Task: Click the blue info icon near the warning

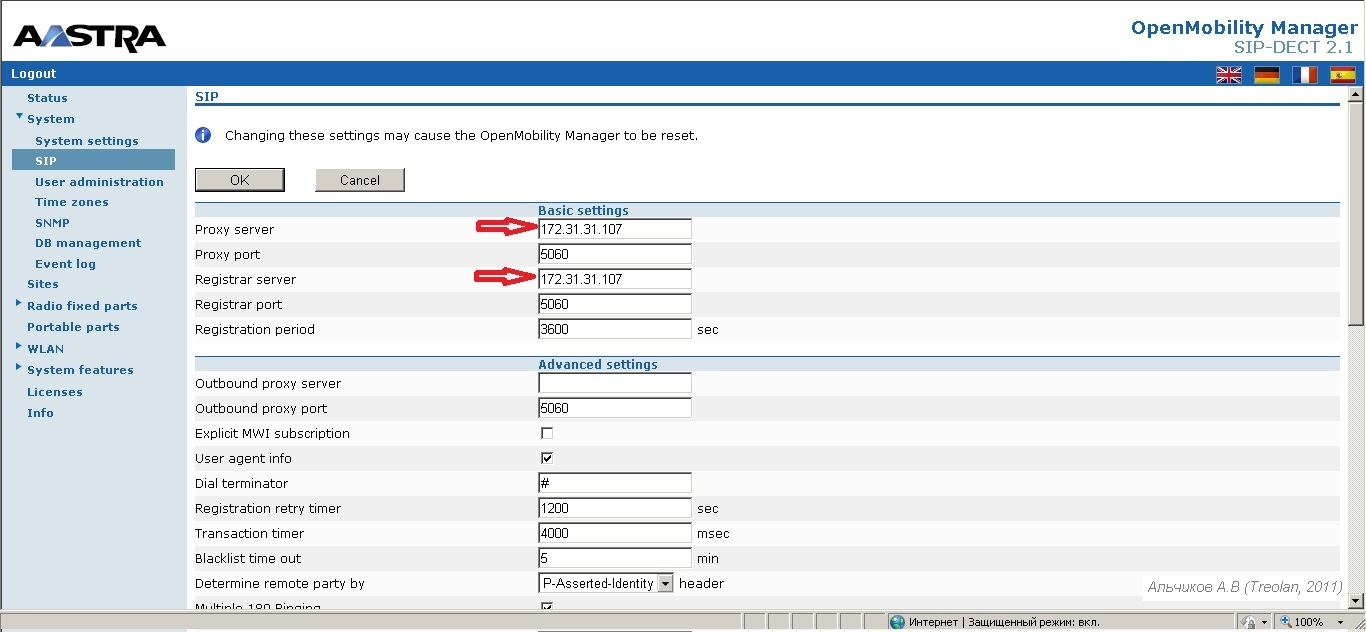Action: click(203, 134)
